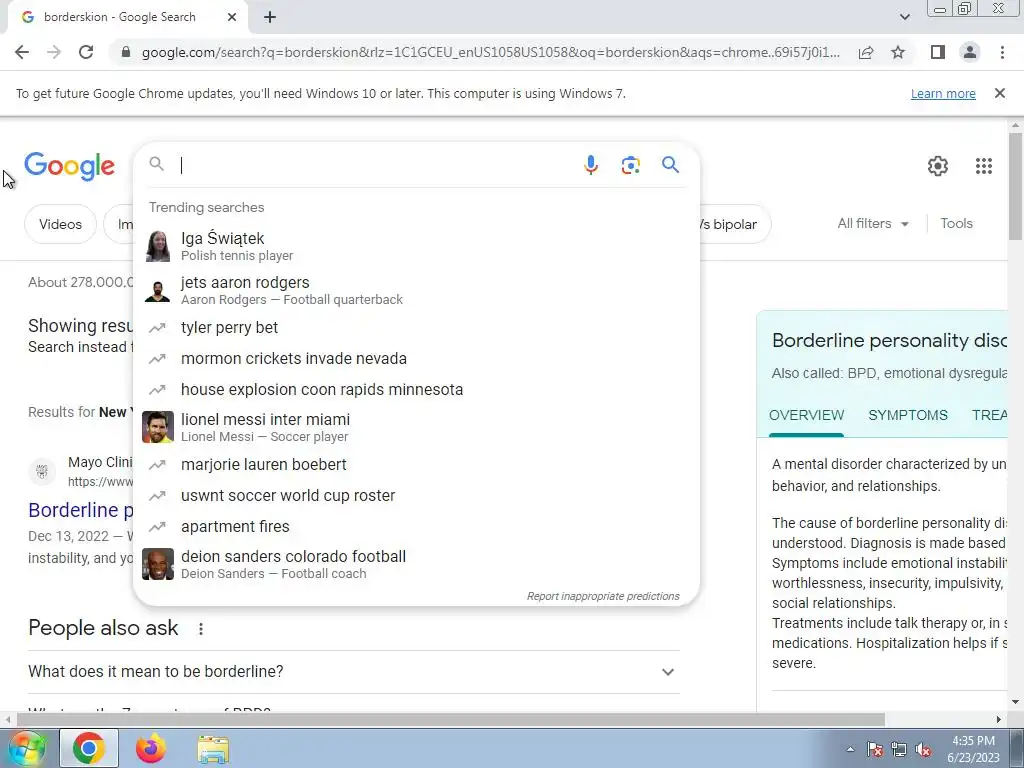1024x768 pixels.
Task: Open Windows Explorer from the taskbar
Action: pos(214,749)
